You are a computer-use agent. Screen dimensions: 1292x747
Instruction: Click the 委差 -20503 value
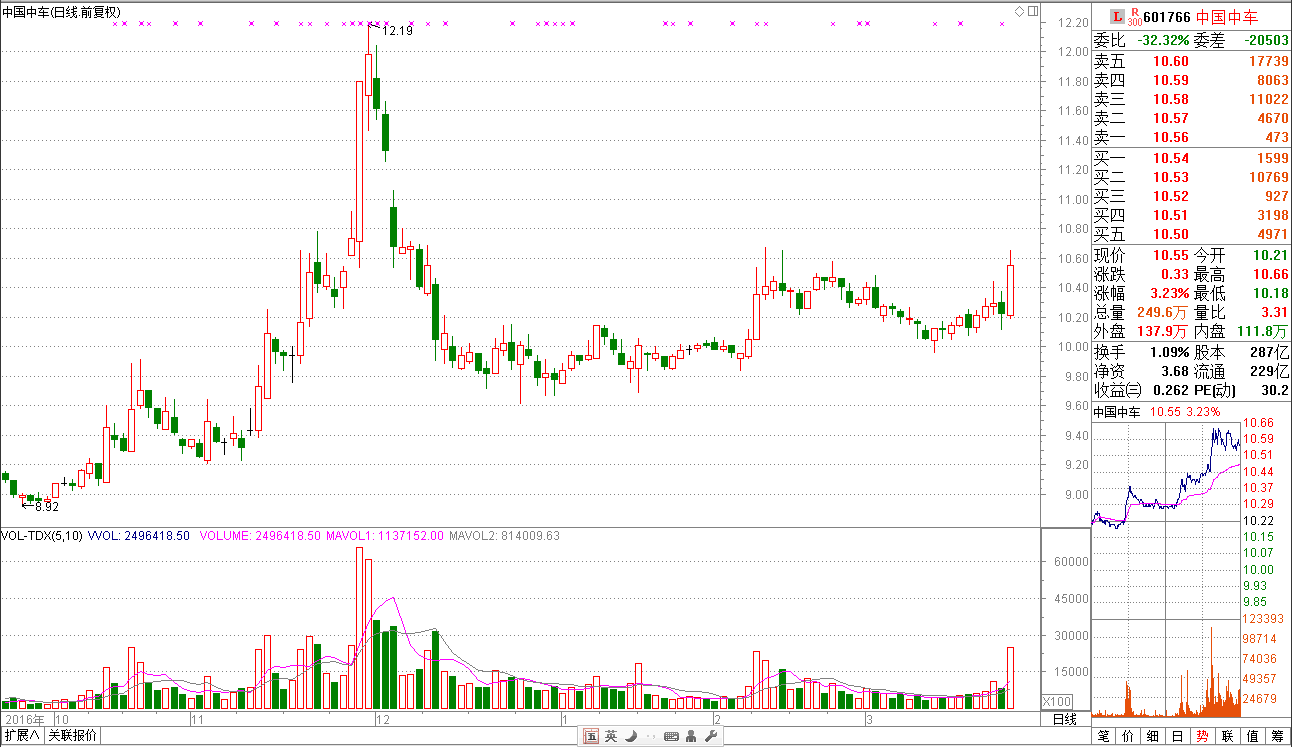[x=1265, y=41]
